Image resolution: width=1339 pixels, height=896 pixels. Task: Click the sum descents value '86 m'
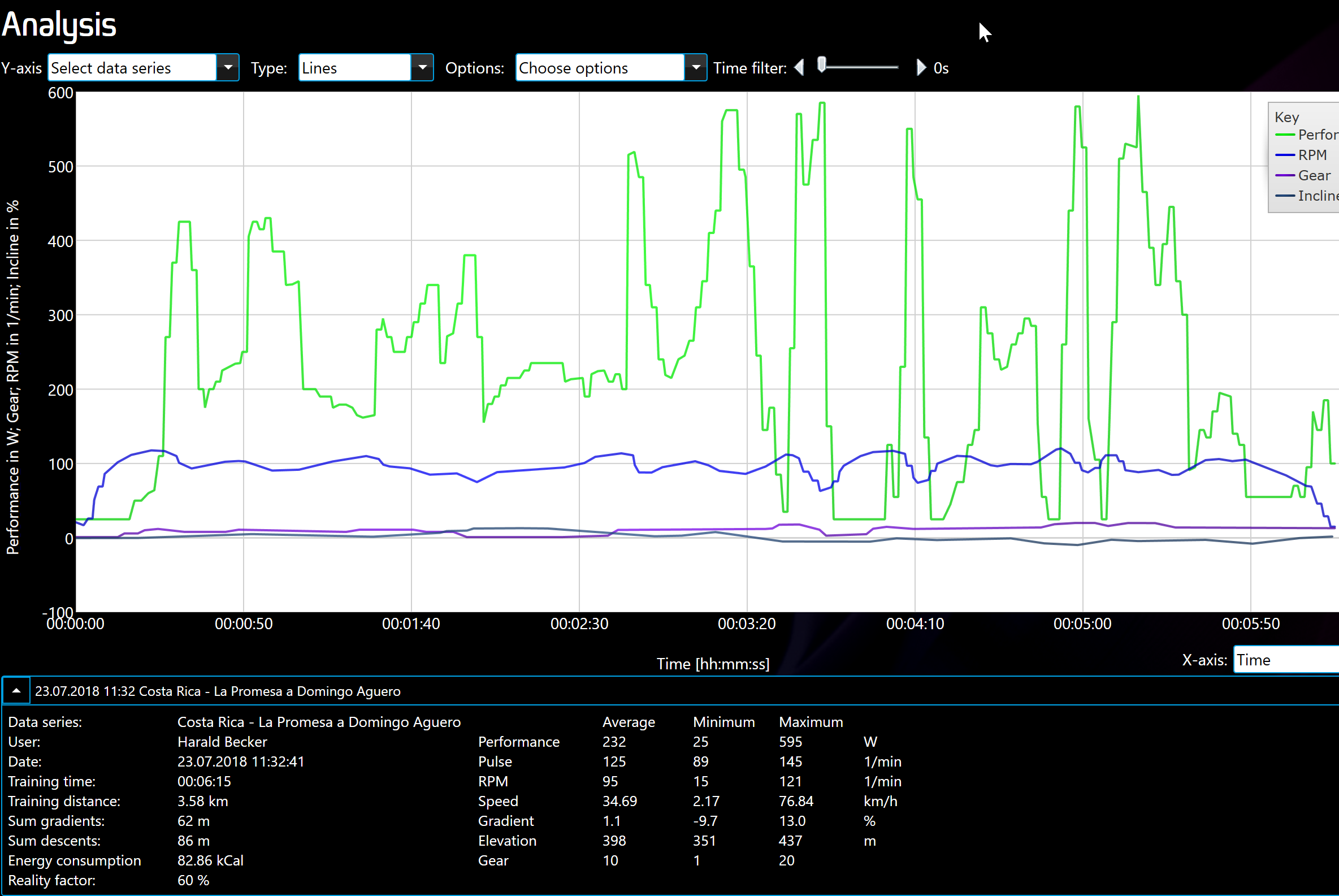[x=194, y=841]
